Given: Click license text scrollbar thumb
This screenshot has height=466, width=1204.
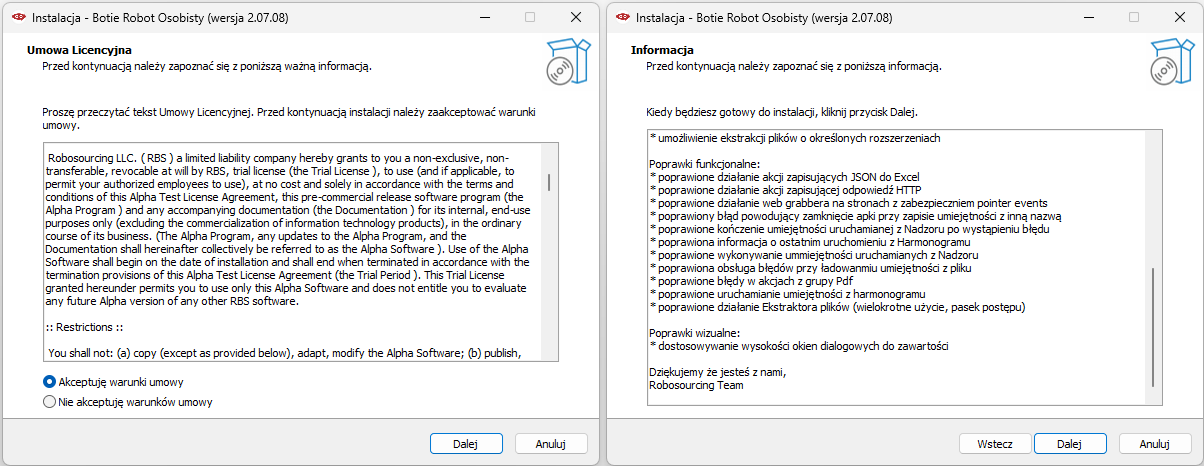Looking at the screenshot, I should click(x=549, y=181).
